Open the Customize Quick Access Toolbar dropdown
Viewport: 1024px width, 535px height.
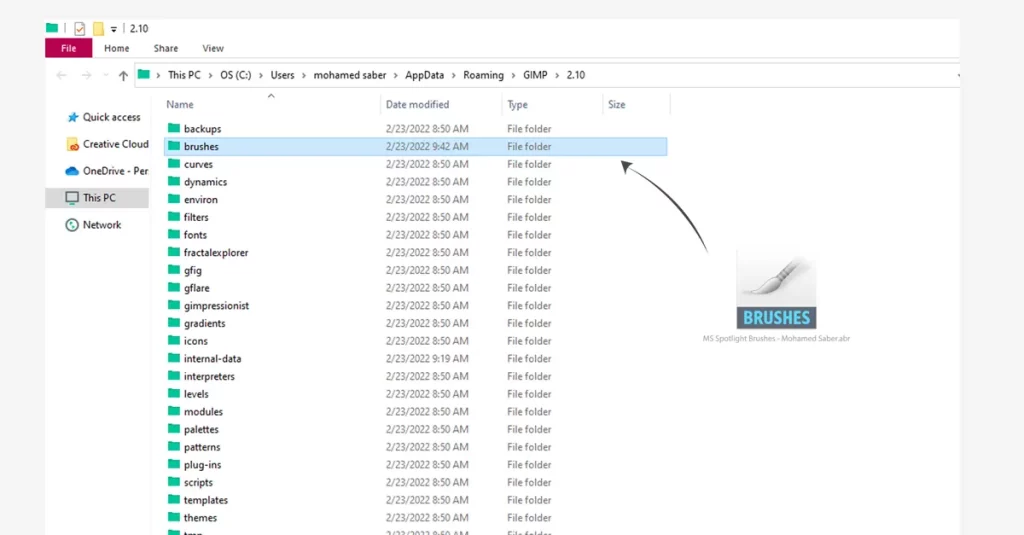point(114,29)
